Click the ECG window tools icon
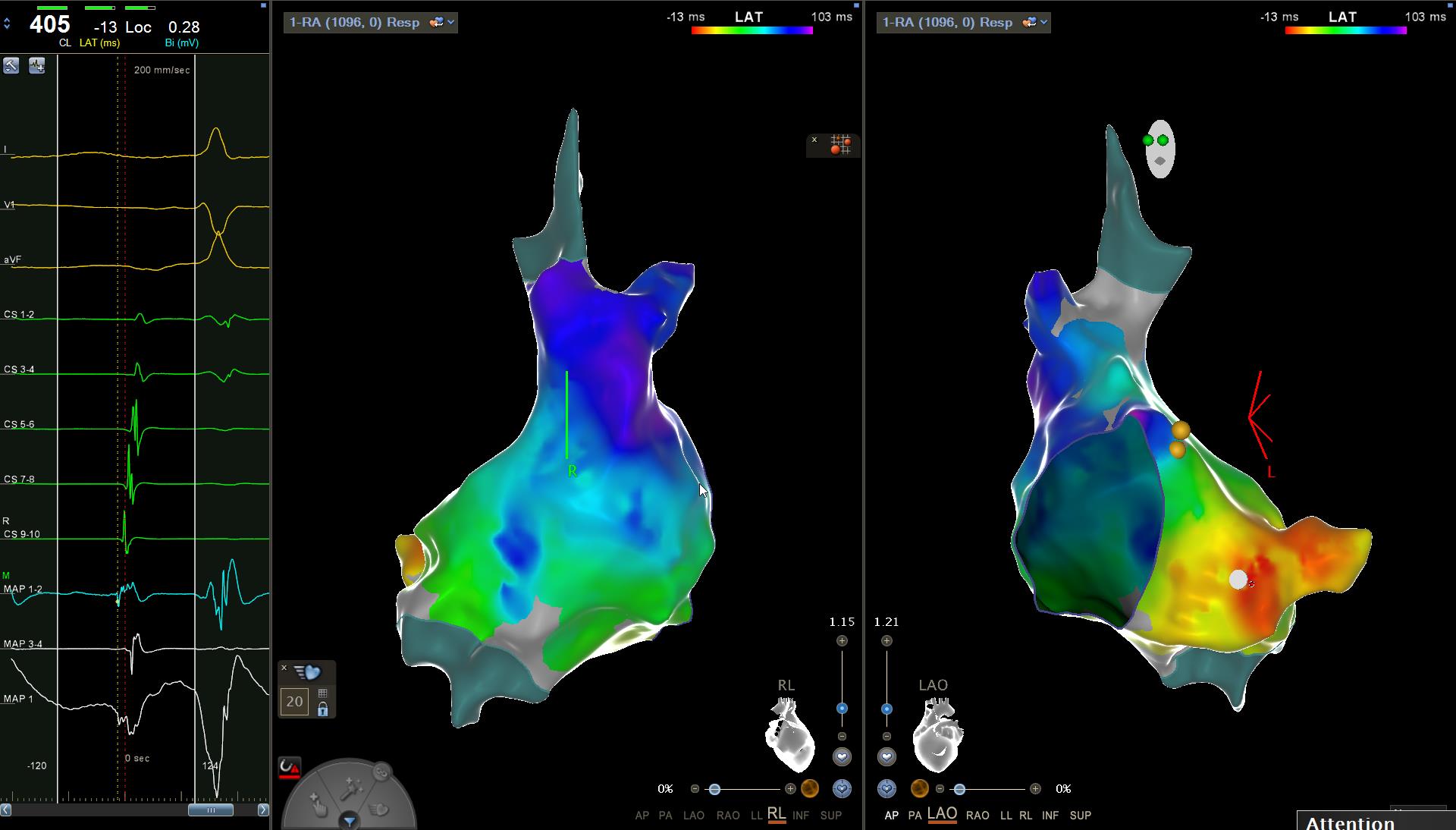This screenshot has height=830, width=1456. point(11,66)
